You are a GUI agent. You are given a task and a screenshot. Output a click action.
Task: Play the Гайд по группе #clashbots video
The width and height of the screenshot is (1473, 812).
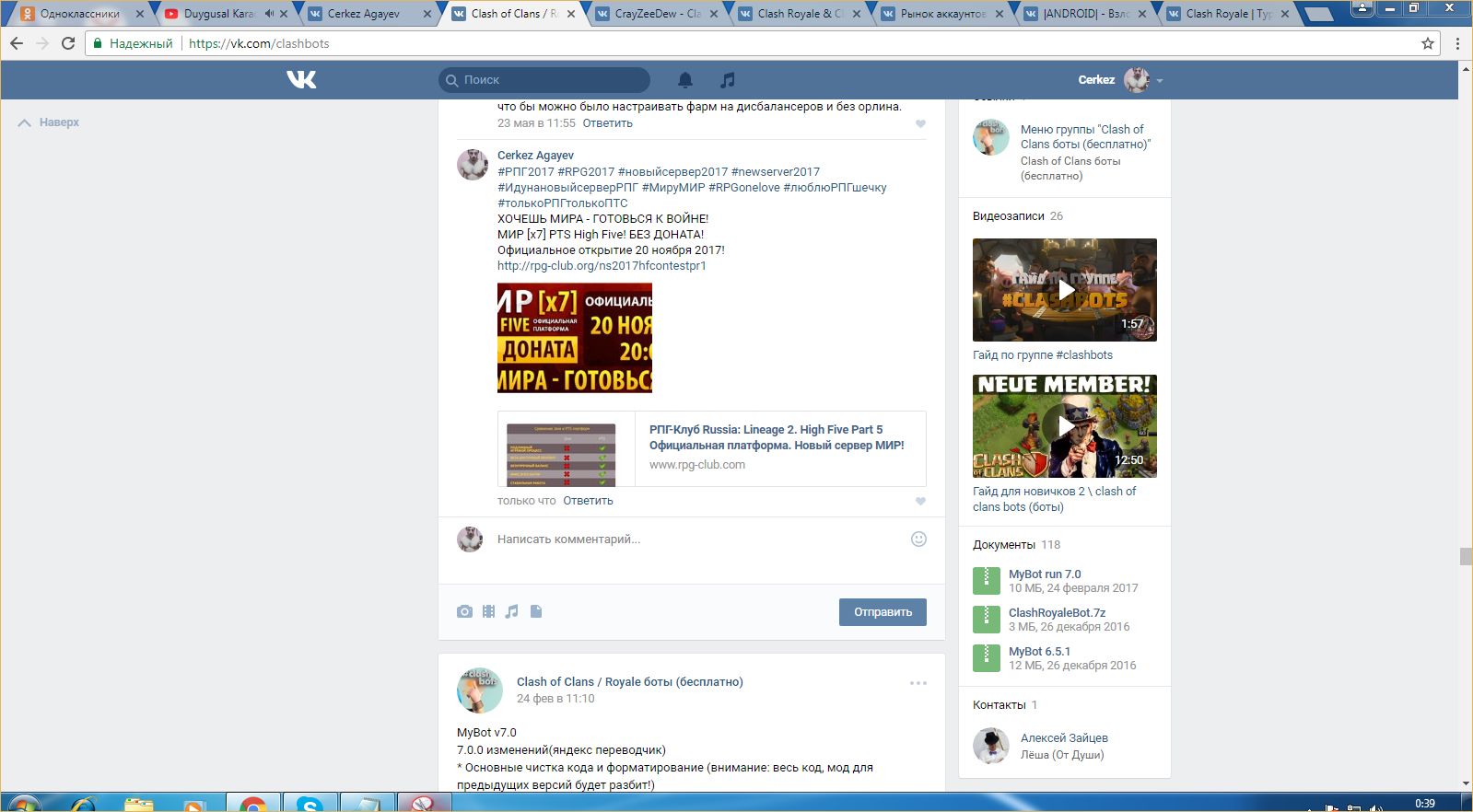coord(1065,290)
